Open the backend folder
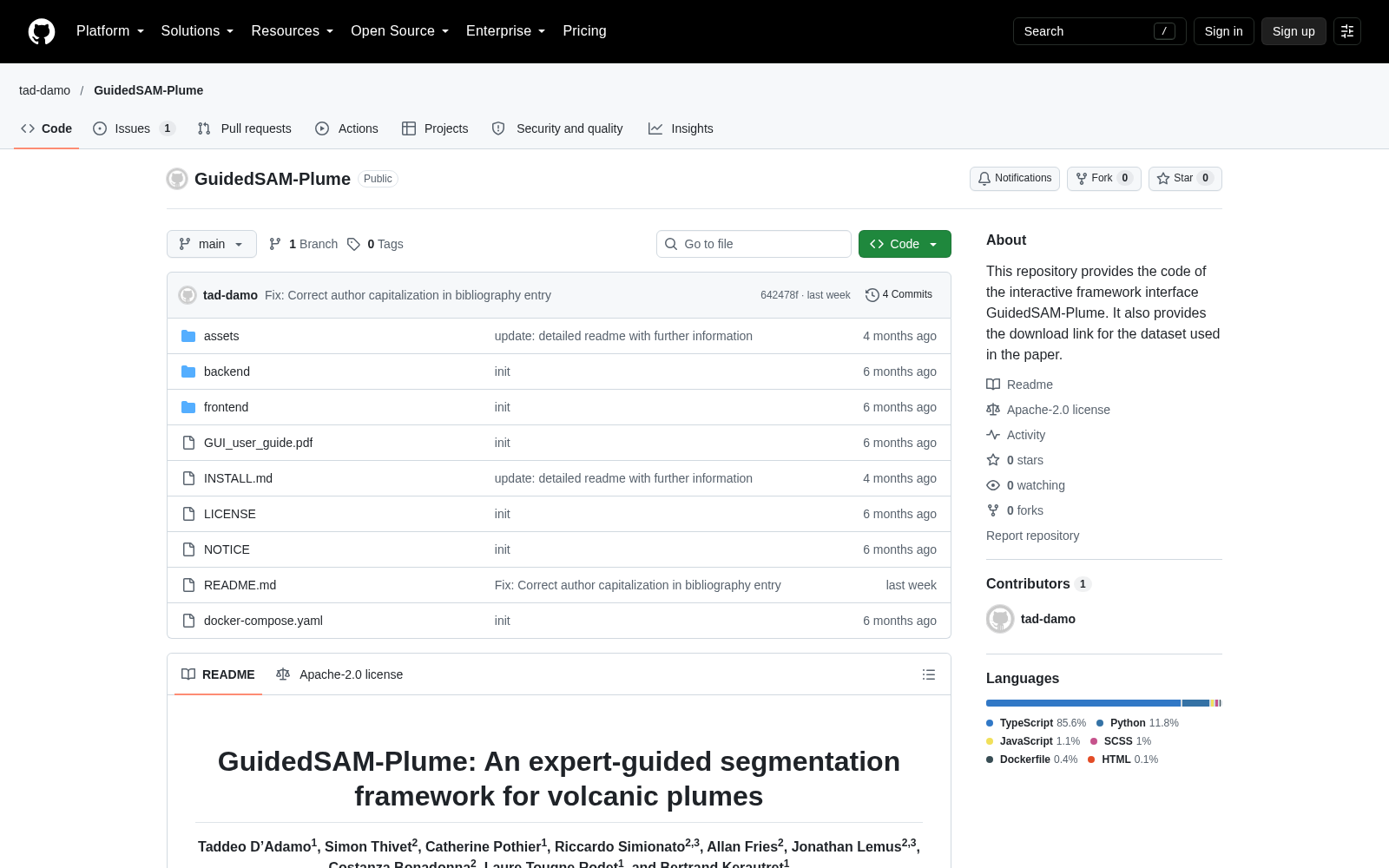1389x868 pixels. [227, 372]
